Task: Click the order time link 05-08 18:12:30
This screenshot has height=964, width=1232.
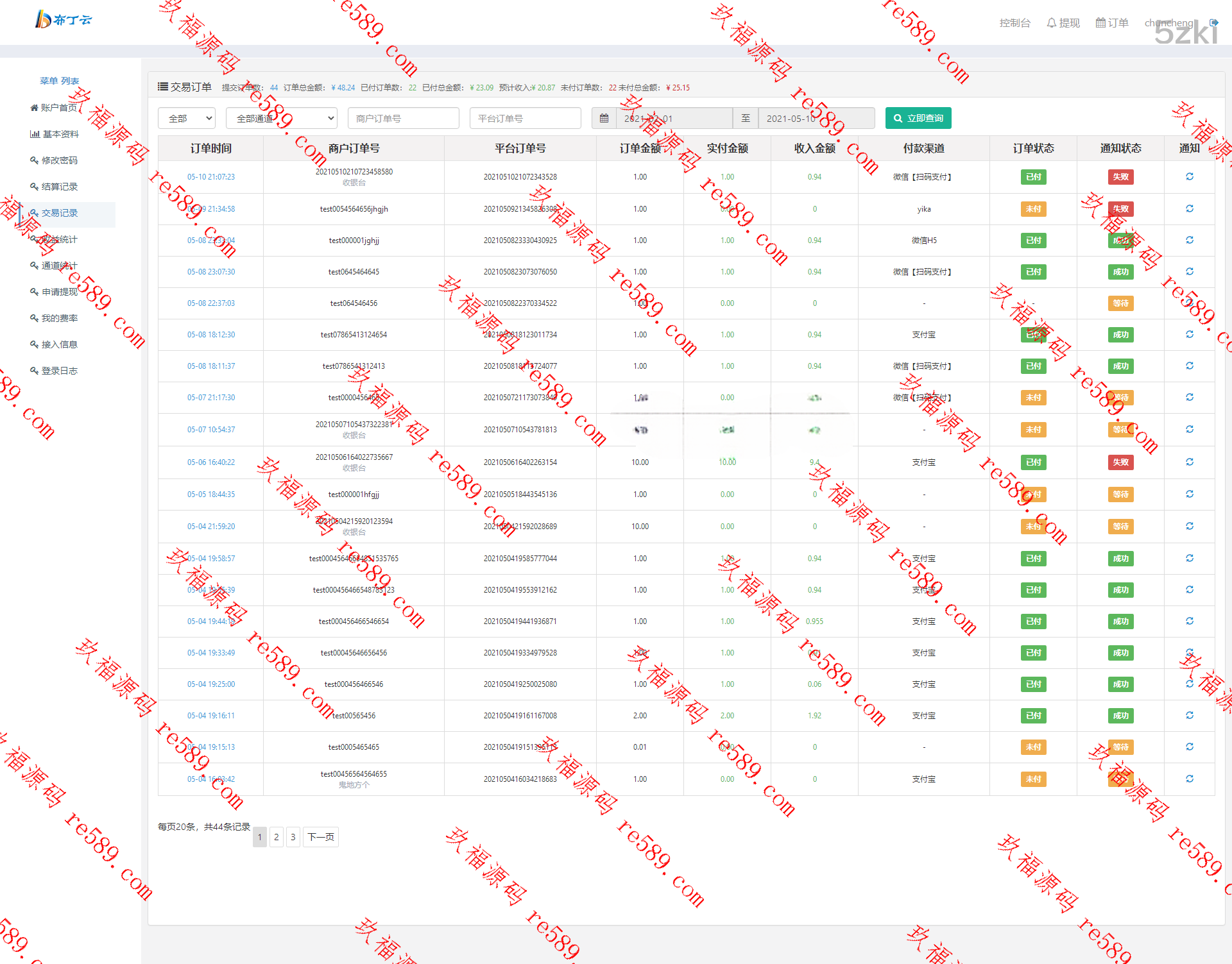Action: click(210, 335)
